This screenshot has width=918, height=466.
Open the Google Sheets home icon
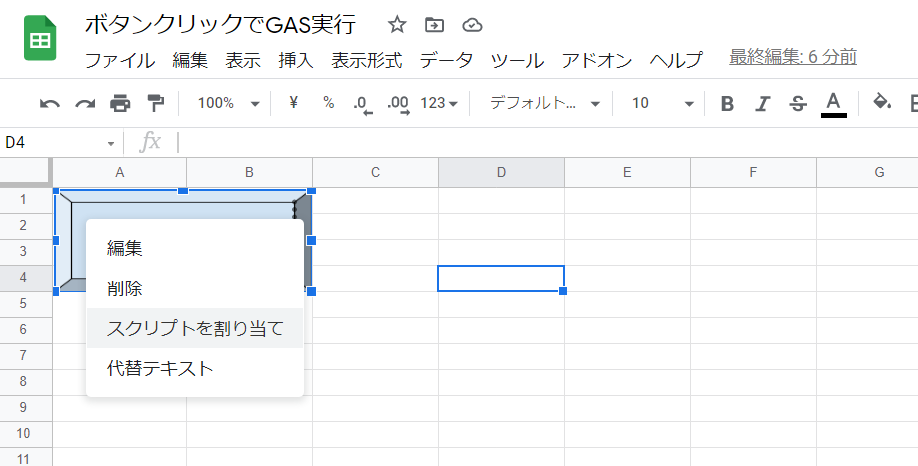(x=40, y=38)
